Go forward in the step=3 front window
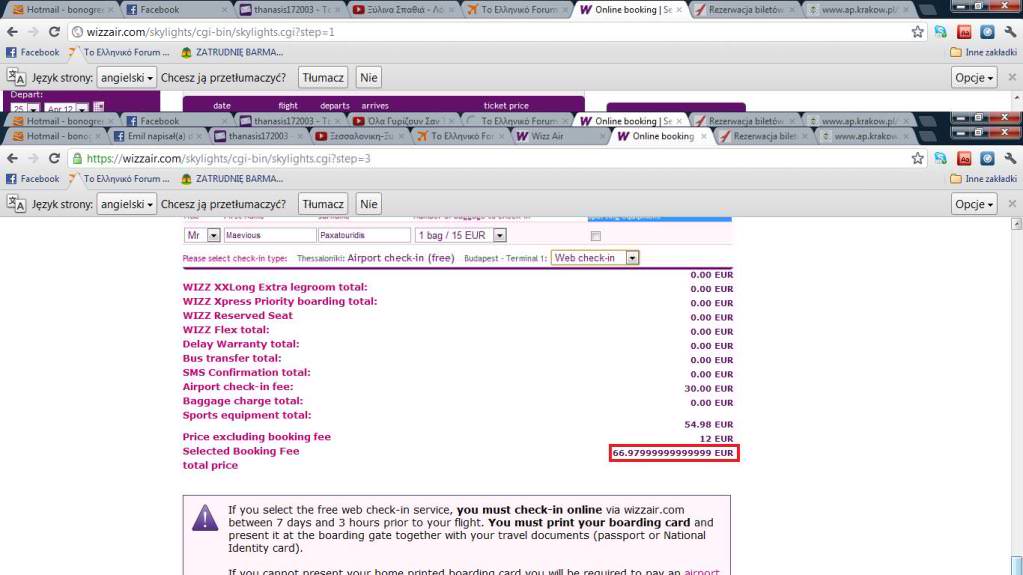 click(33, 159)
